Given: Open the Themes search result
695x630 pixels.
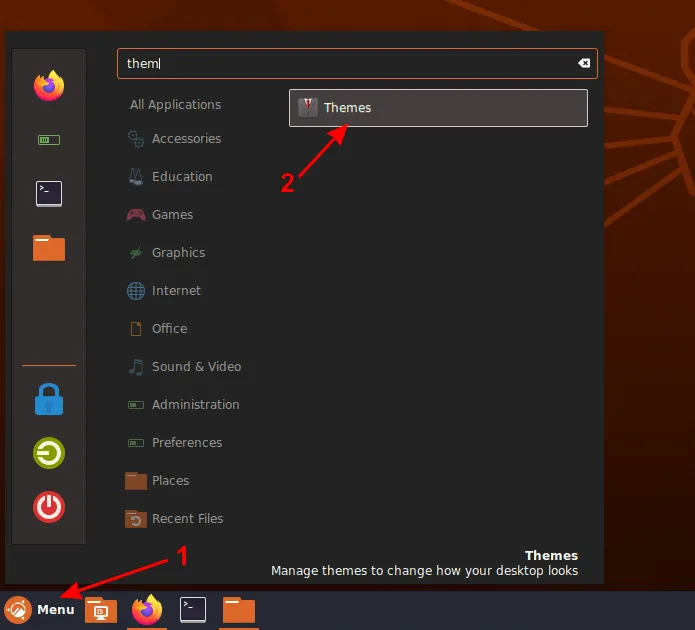Looking at the screenshot, I should pos(438,108).
